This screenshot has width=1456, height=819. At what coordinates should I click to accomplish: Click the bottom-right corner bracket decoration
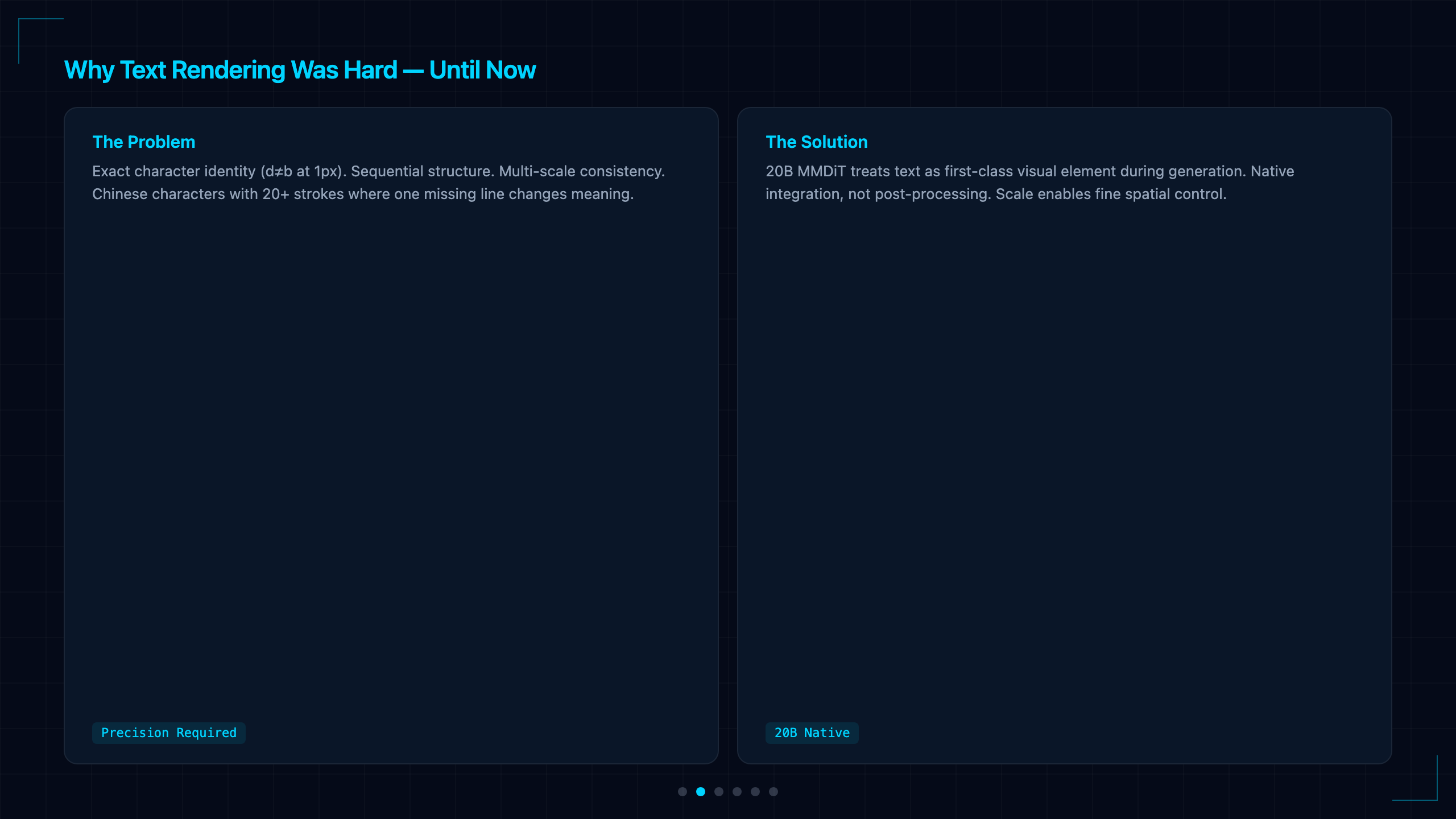point(1415,778)
